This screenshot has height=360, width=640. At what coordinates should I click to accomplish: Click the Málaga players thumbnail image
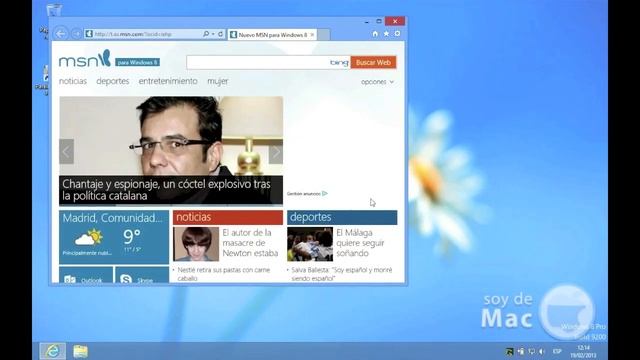pos(310,244)
